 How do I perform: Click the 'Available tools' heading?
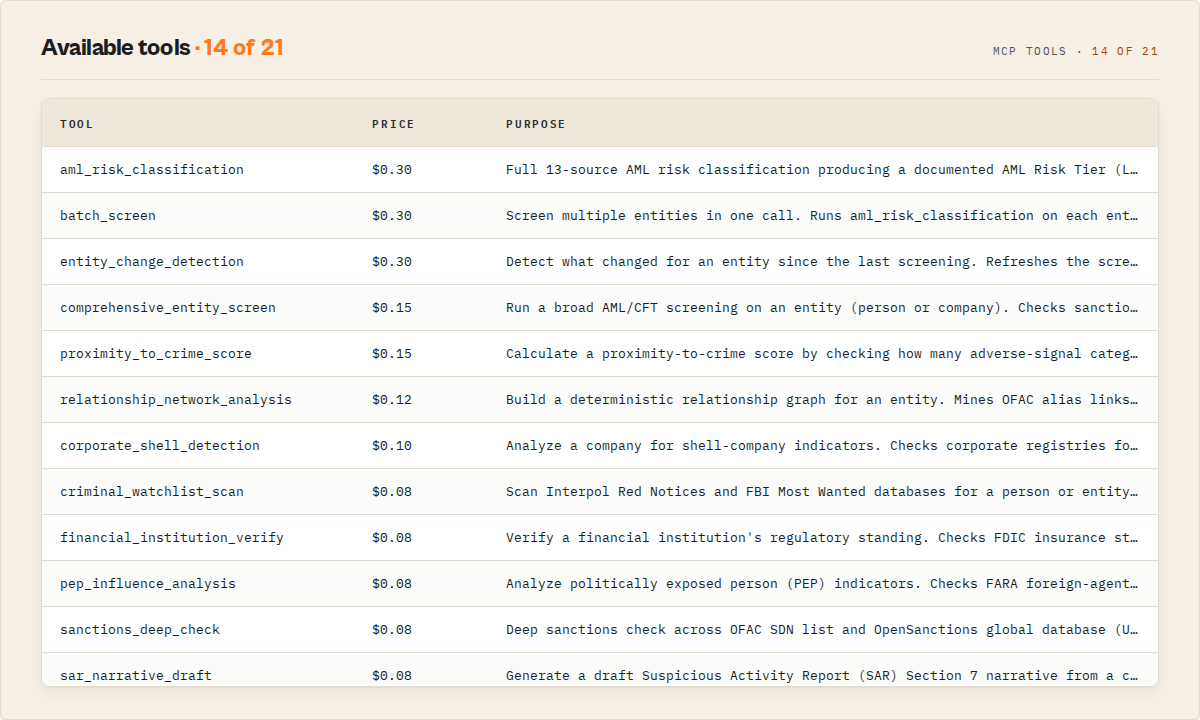[x=116, y=47]
